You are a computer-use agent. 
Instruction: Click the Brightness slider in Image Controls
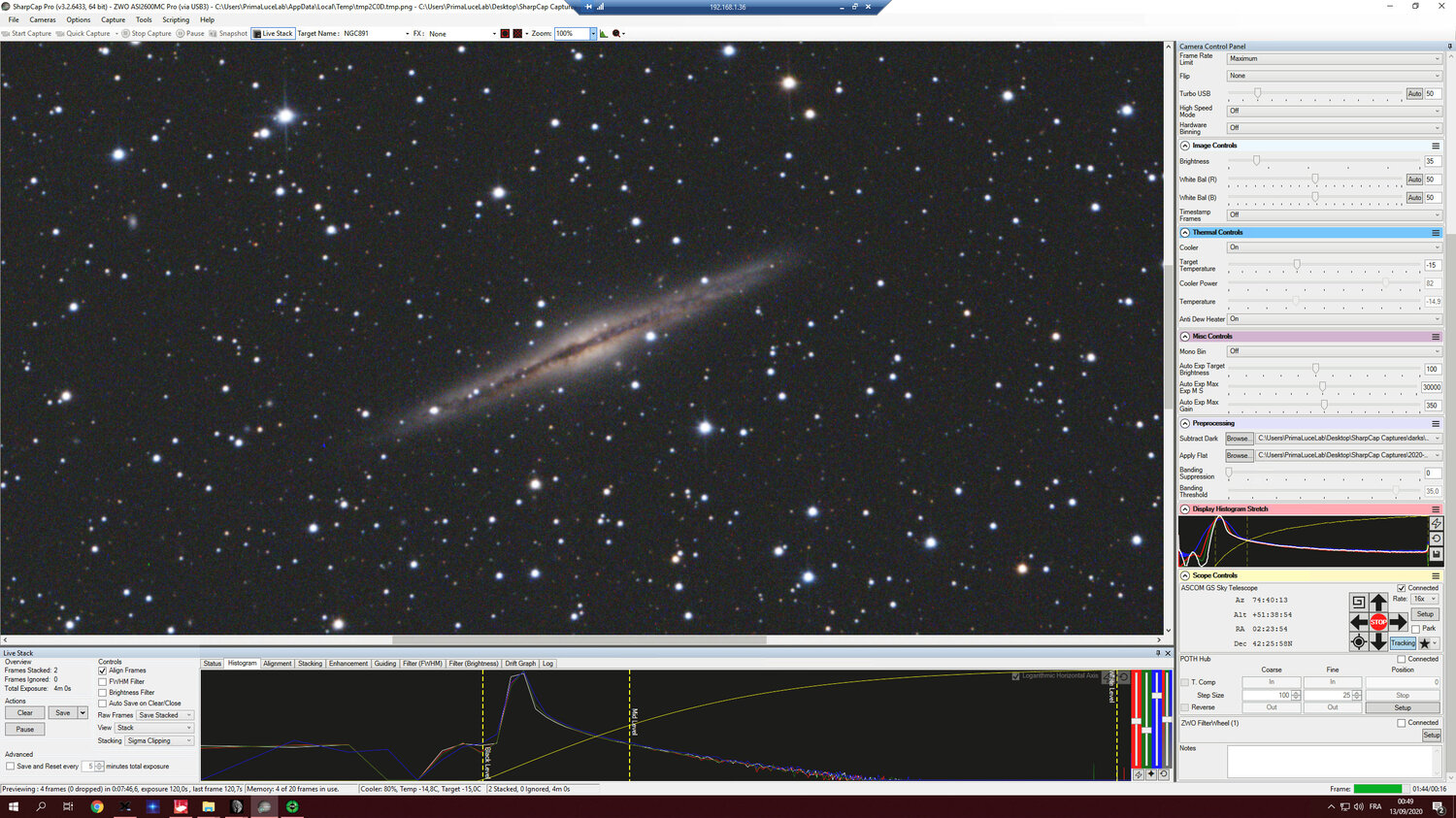[1323, 161]
